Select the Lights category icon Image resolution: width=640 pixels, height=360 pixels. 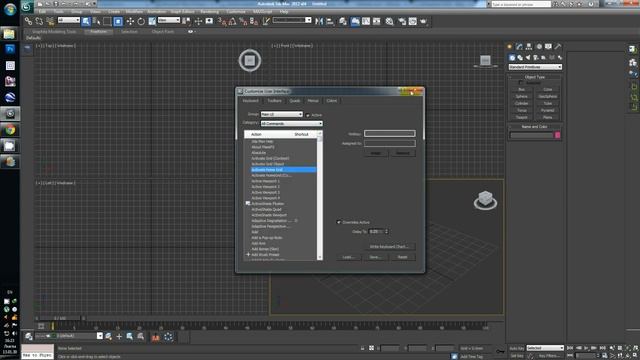click(x=528, y=58)
